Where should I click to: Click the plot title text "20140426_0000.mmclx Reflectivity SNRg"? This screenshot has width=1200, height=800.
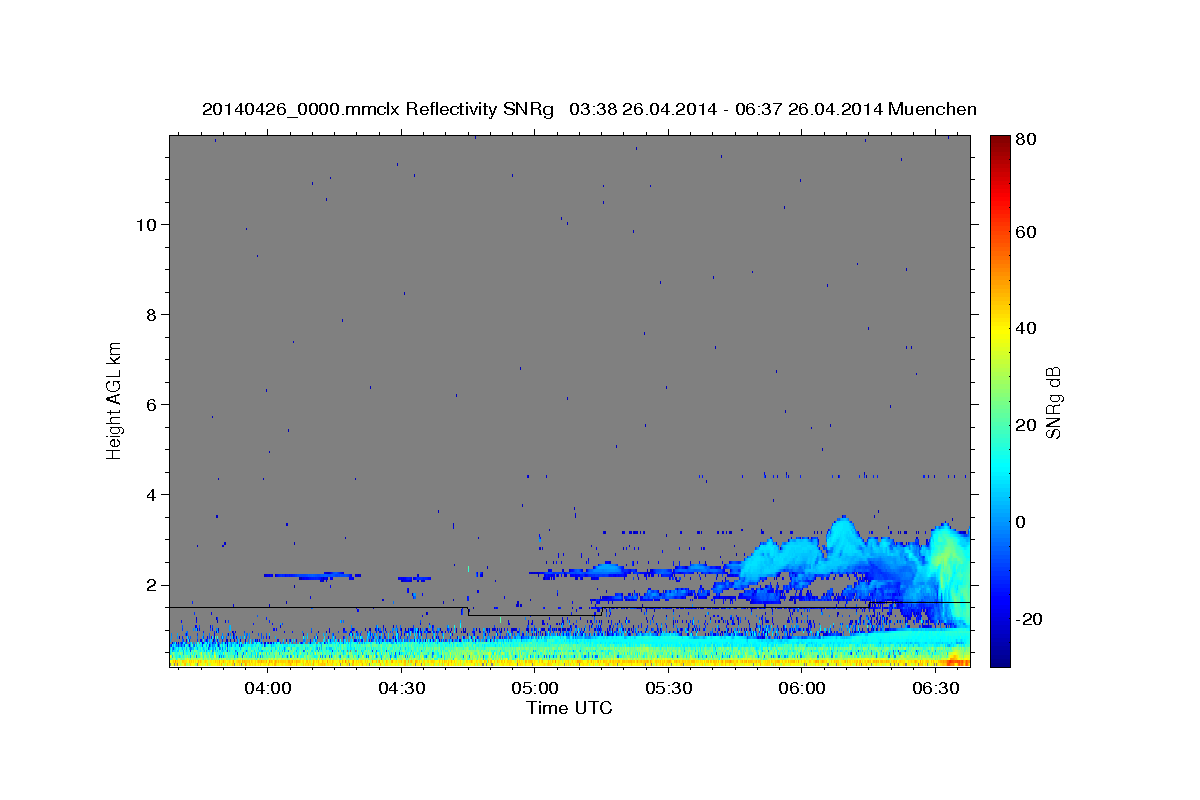point(378,109)
